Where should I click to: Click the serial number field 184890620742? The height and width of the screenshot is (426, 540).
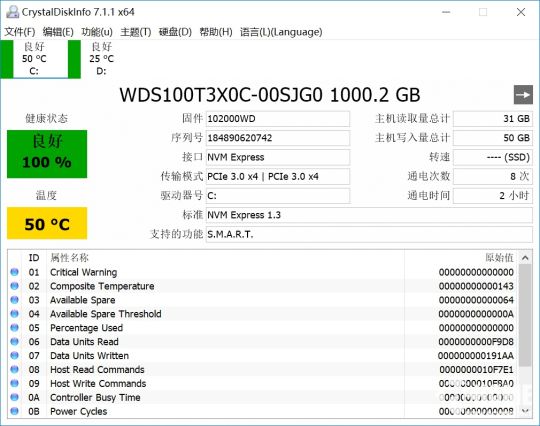coord(278,138)
